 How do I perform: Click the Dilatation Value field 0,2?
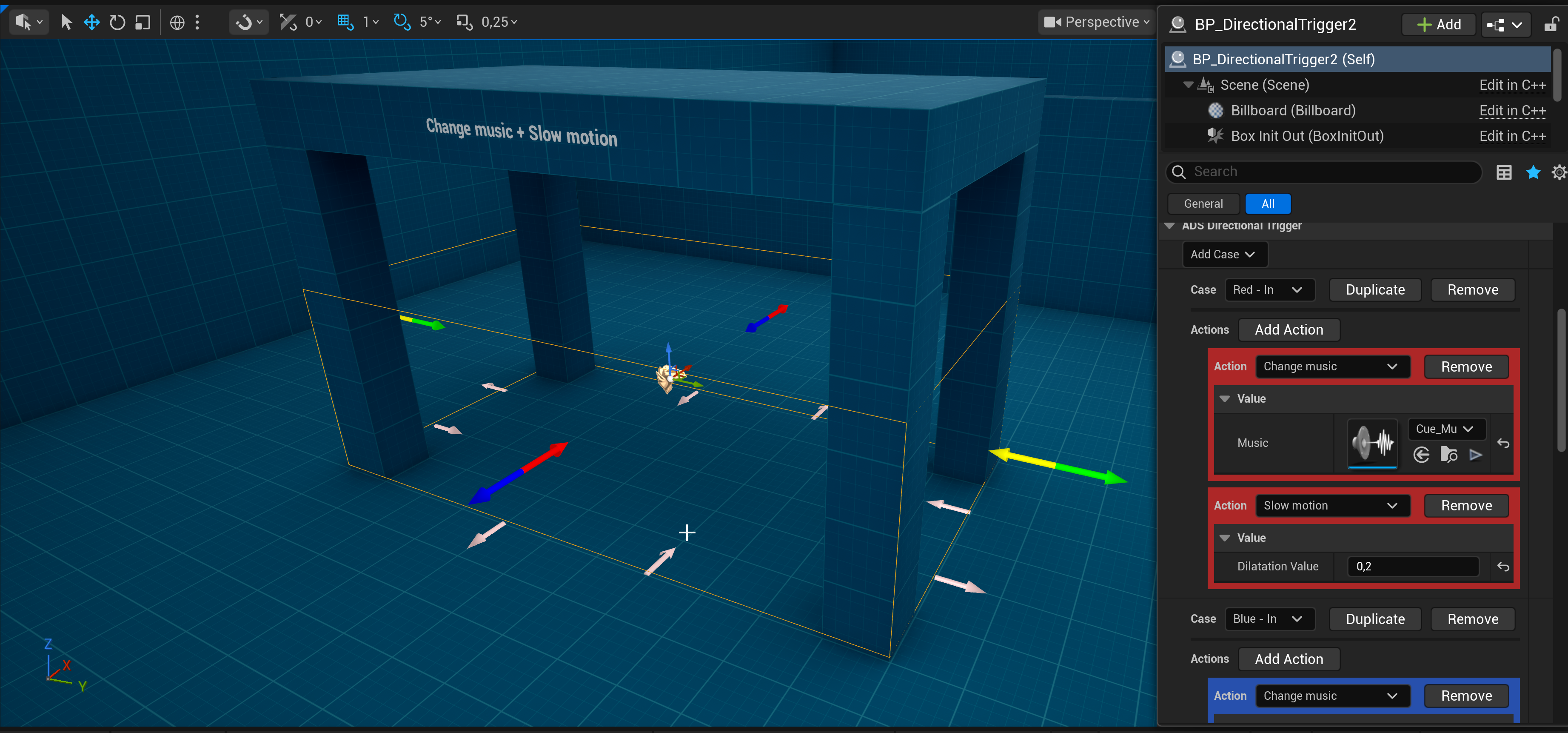point(1413,567)
